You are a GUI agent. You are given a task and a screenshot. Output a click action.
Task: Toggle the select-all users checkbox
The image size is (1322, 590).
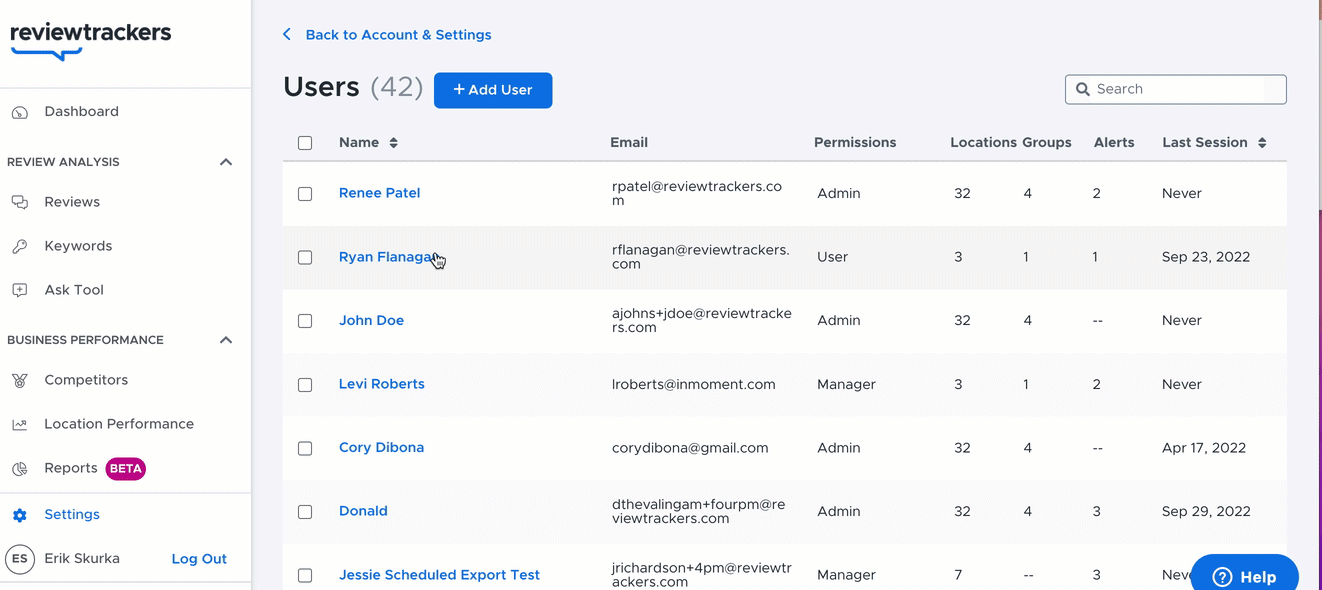pyautogui.click(x=305, y=143)
